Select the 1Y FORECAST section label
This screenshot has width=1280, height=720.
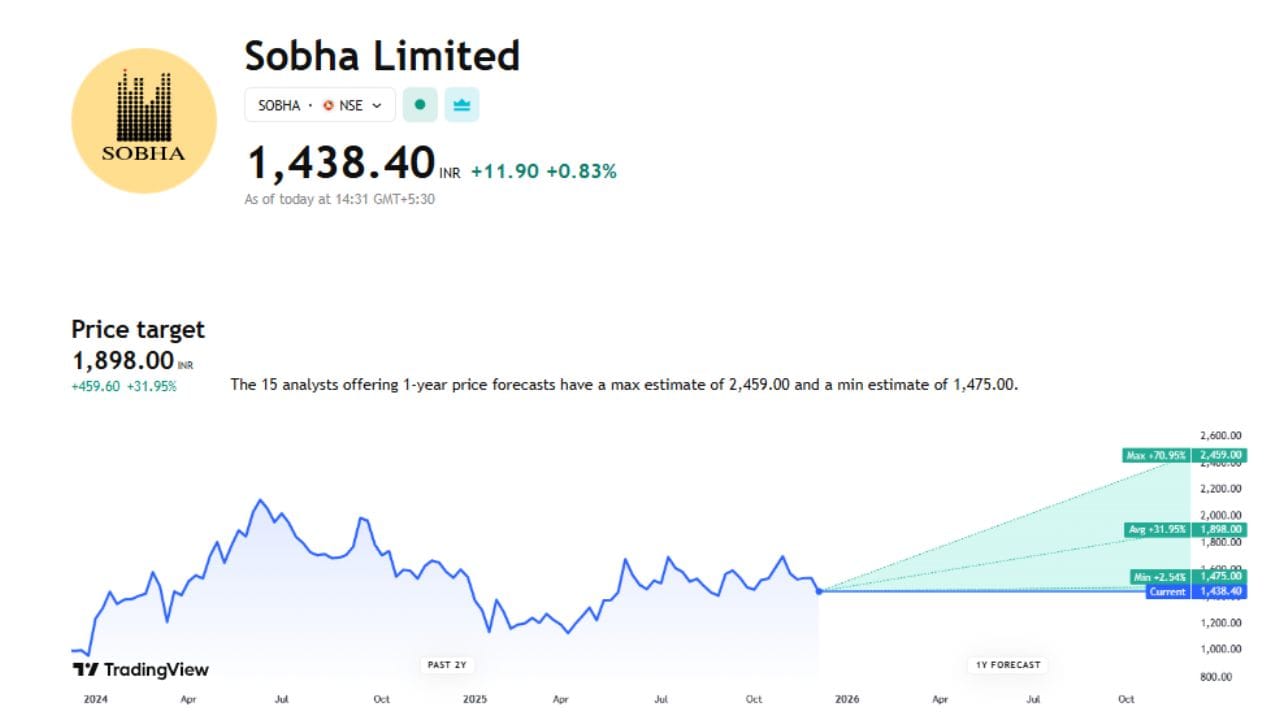coord(1006,664)
